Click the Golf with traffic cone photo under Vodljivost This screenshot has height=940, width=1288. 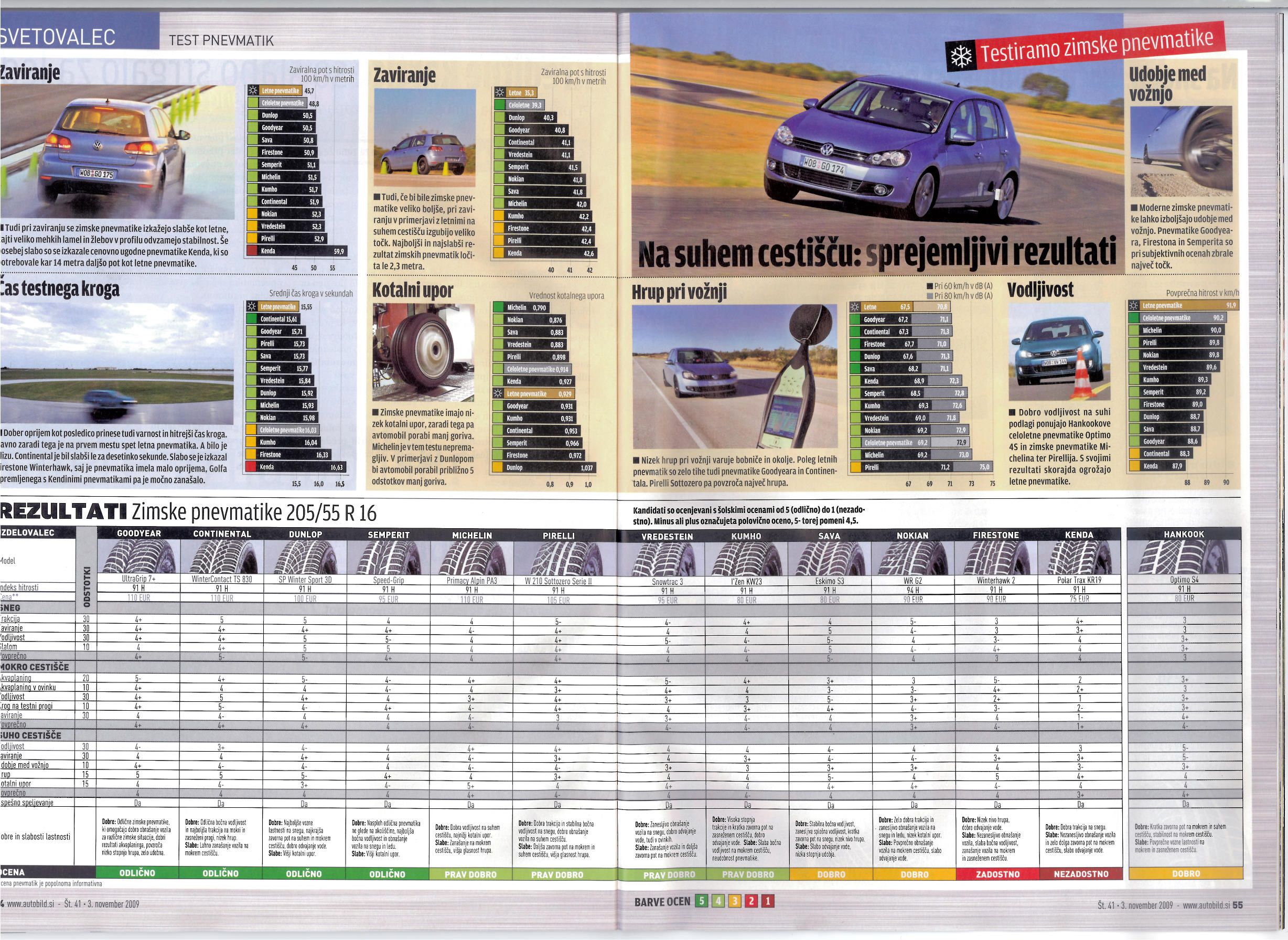[x=1059, y=351]
